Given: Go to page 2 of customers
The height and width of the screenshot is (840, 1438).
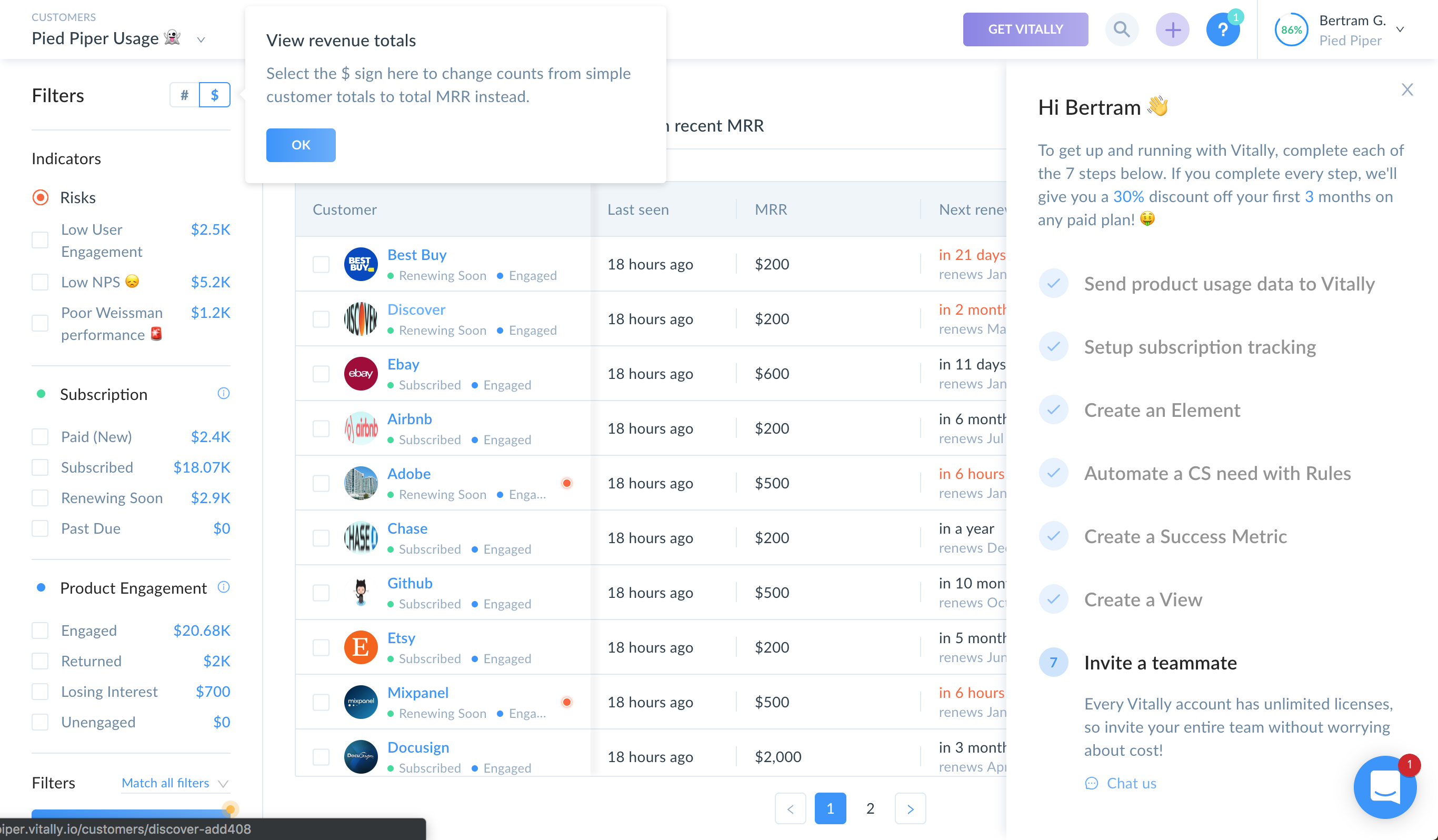Looking at the screenshot, I should click(870, 808).
